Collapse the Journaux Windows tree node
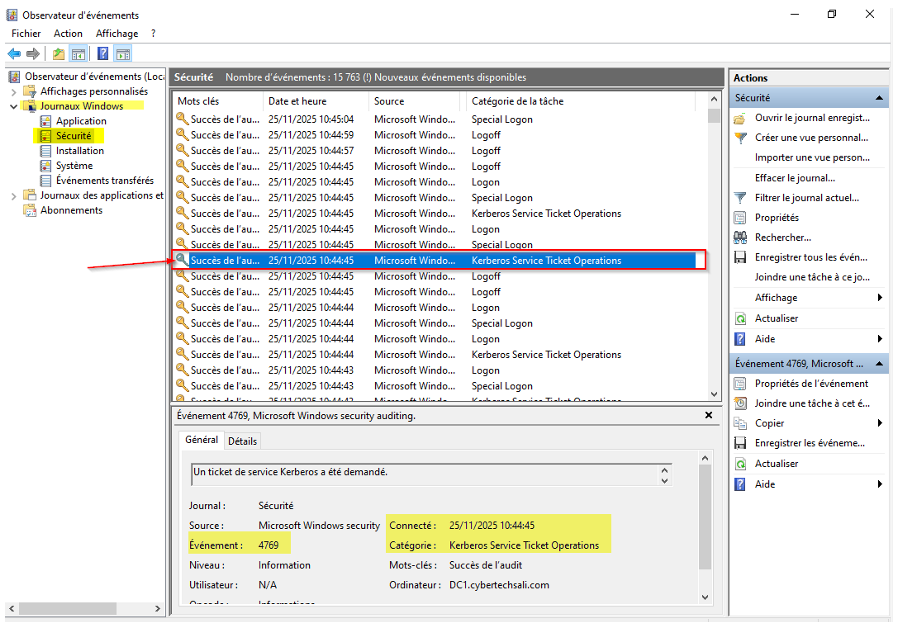 pyautogui.click(x=14, y=107)
